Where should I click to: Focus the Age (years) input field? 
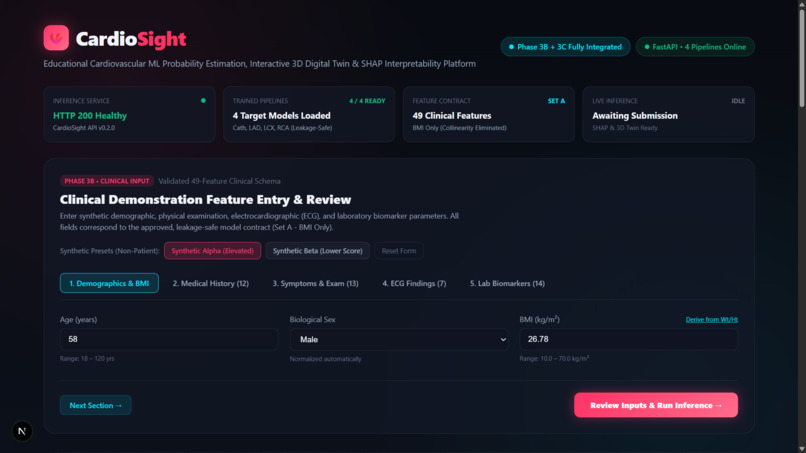click(x=169, y=339)
